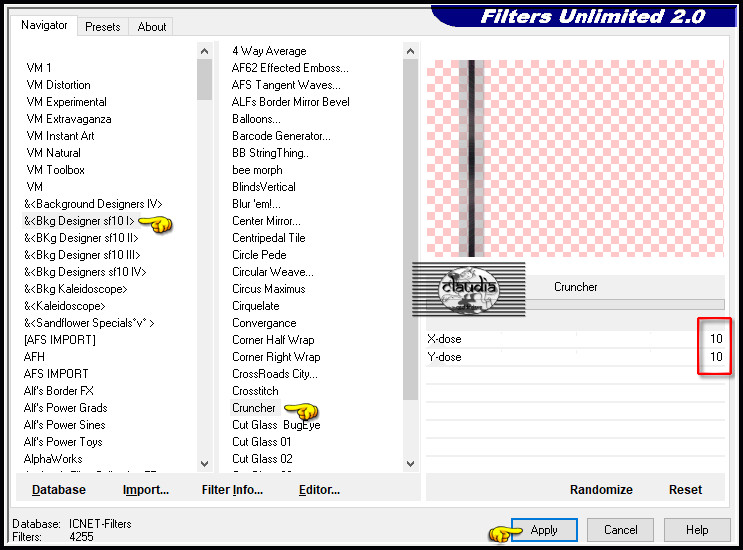Choose BB StringThing.. filter
The height and width of the screenshot is (550, 743).
270,153
